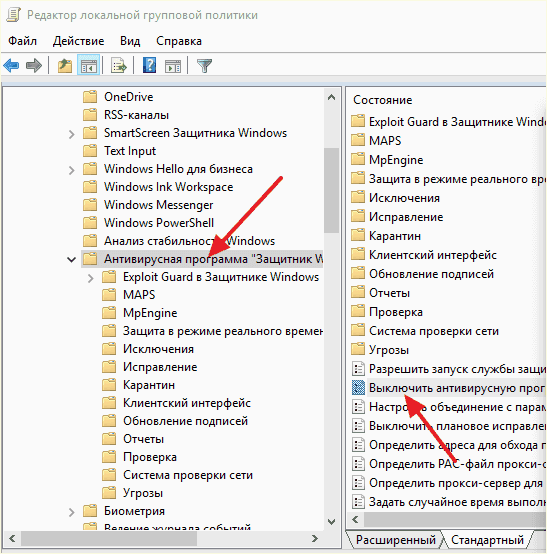The width and height of the screenshot is (547, 554).
Task: Select OneDrive folder in the tree
Action: point(128,97)
